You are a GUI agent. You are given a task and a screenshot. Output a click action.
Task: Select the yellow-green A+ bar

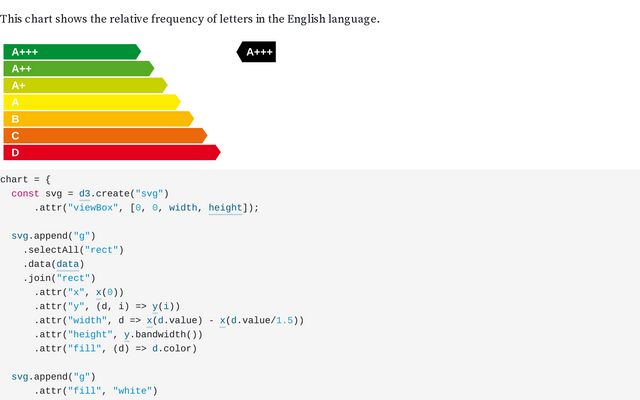click(x=84, y=86)
